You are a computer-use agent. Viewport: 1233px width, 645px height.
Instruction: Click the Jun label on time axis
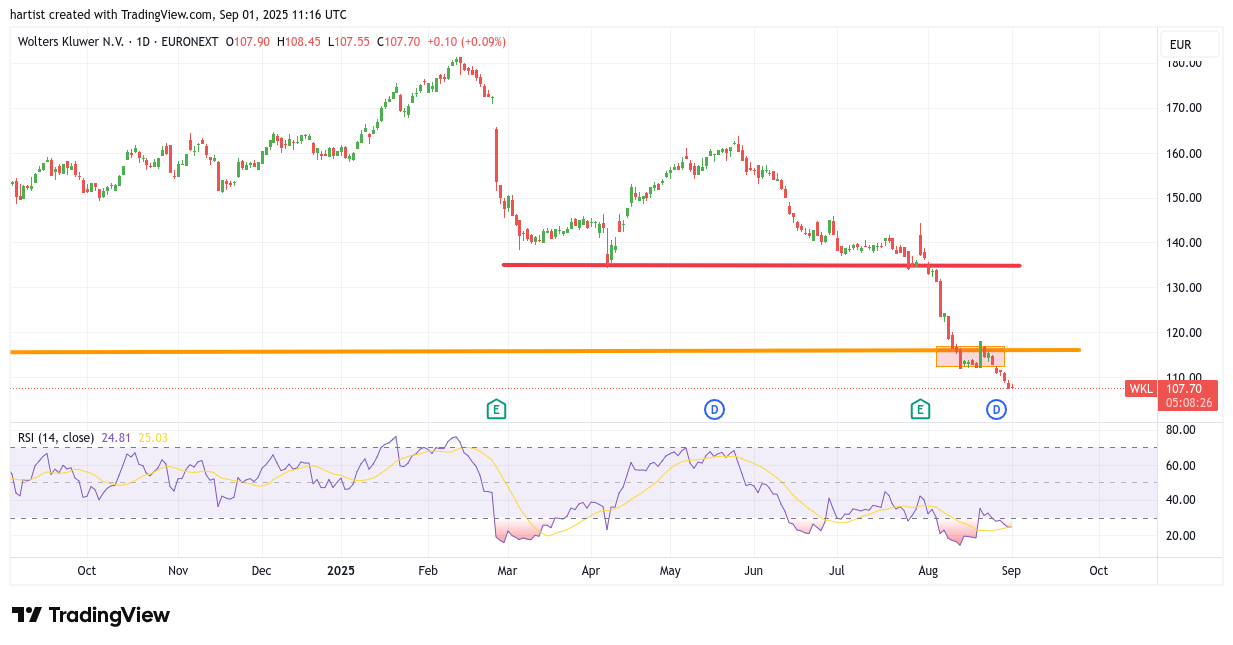tap(754, 571)
